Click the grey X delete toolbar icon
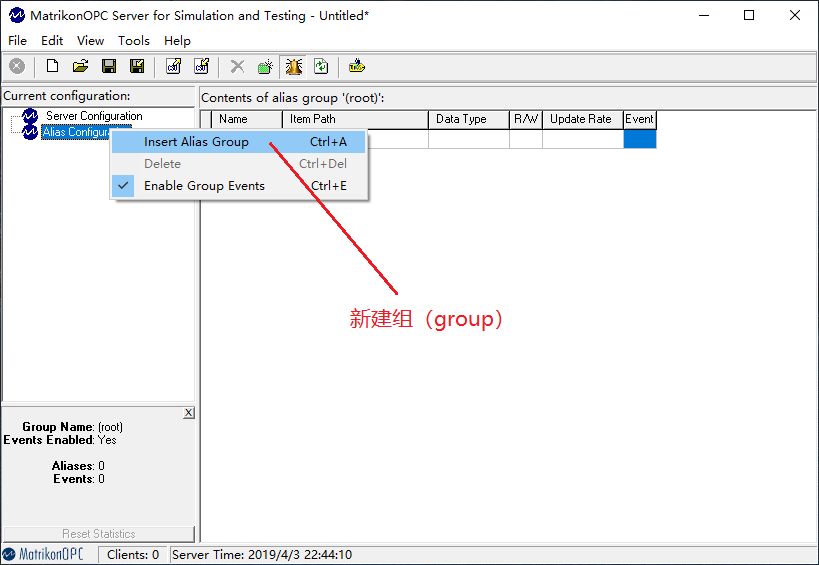Viewport: 819px width, 565px height. point(238,66)
